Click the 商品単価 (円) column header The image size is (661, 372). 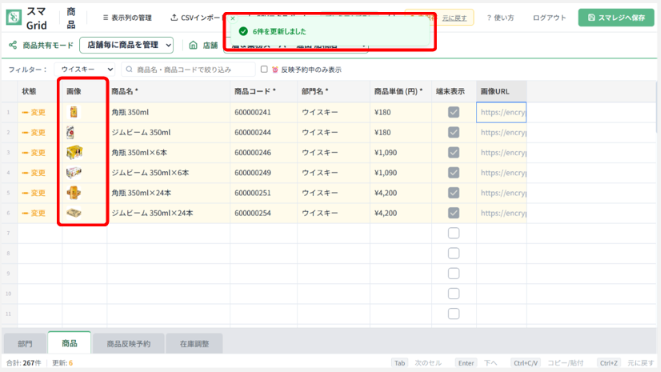pyautogui.click(x=401, y=91)
